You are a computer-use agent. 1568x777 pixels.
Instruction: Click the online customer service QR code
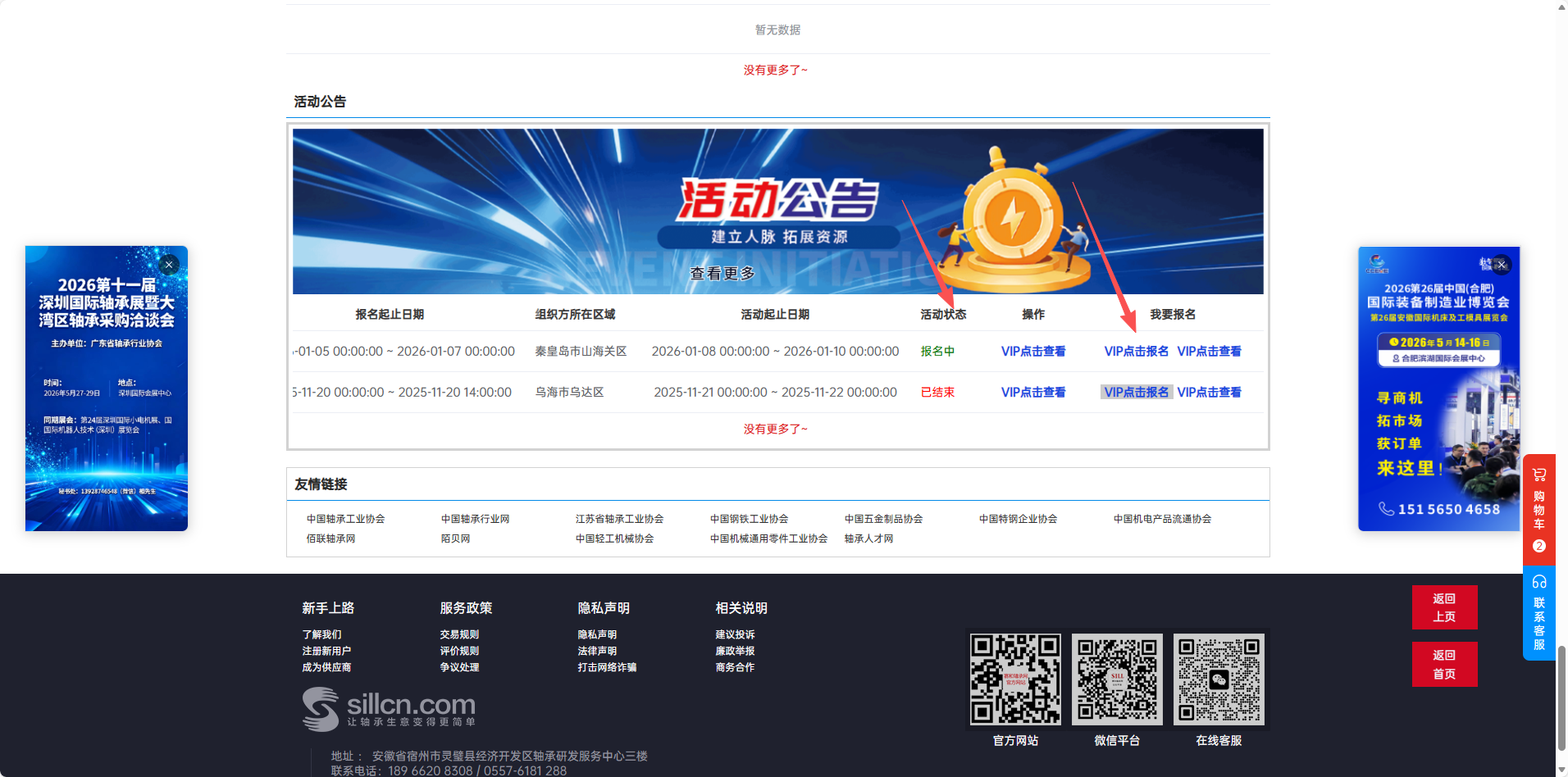1219,679
